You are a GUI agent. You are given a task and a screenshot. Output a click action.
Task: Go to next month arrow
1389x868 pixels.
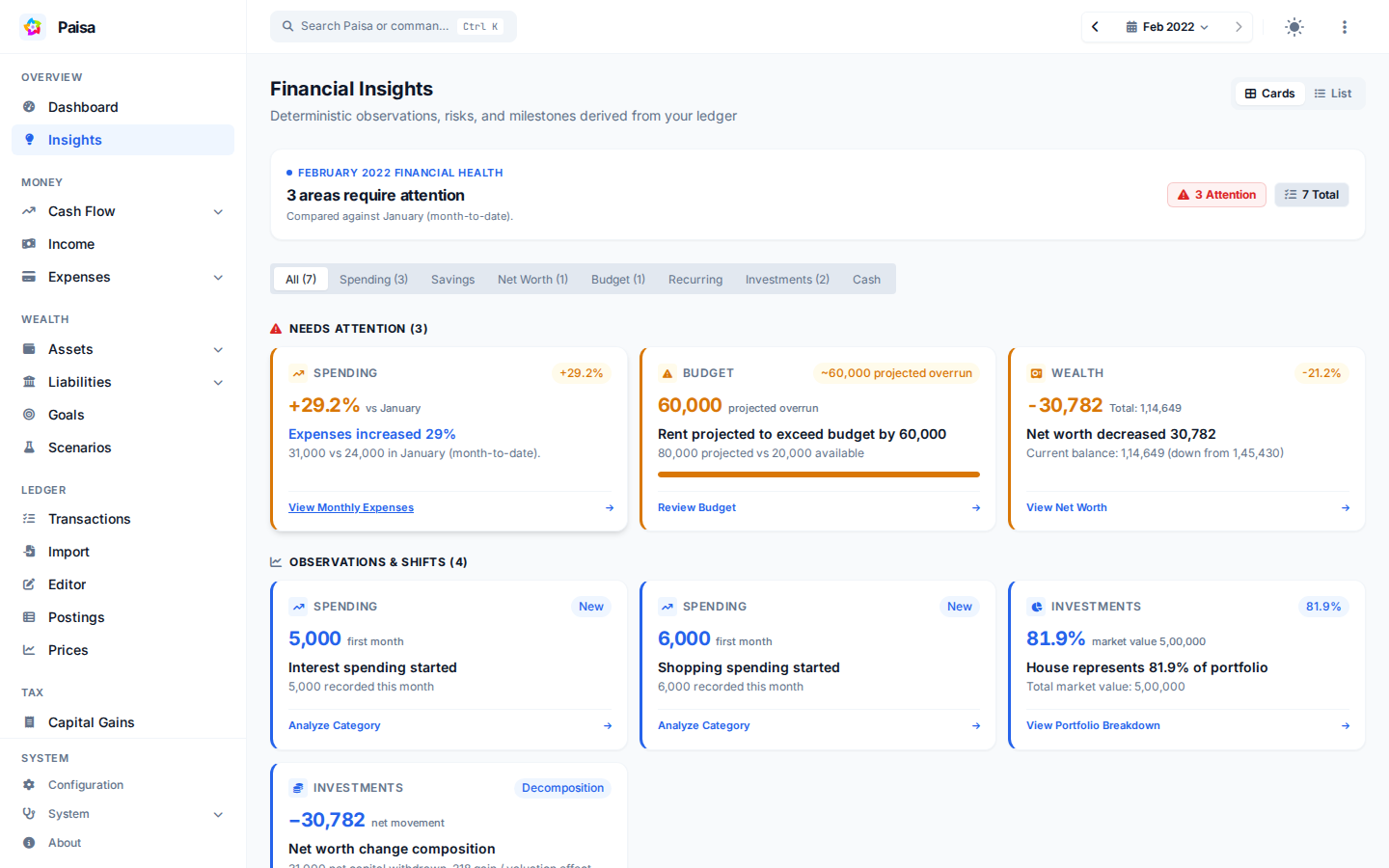point(1239,27)
